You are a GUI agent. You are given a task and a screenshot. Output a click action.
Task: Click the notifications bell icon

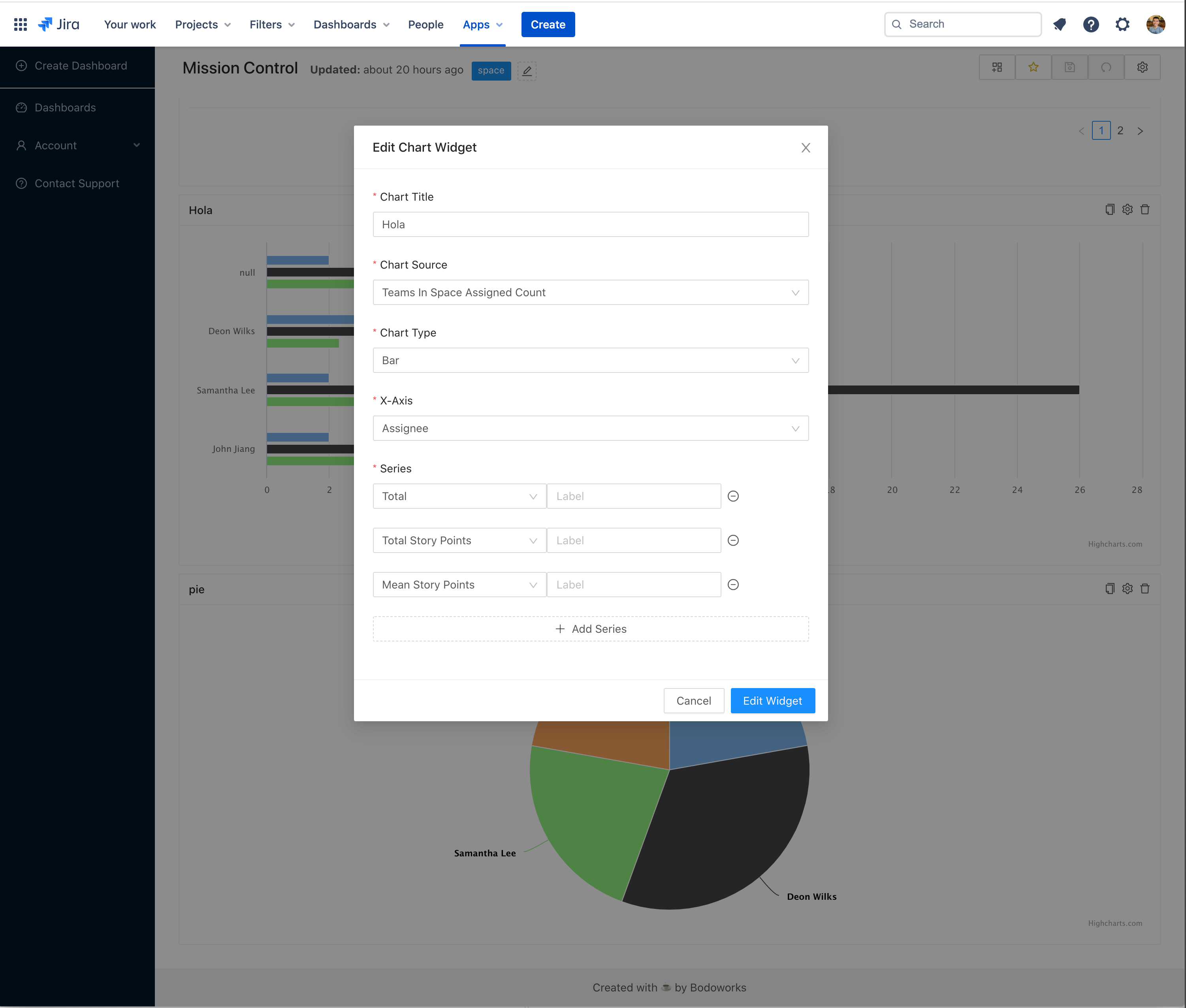pos(1059,24)
